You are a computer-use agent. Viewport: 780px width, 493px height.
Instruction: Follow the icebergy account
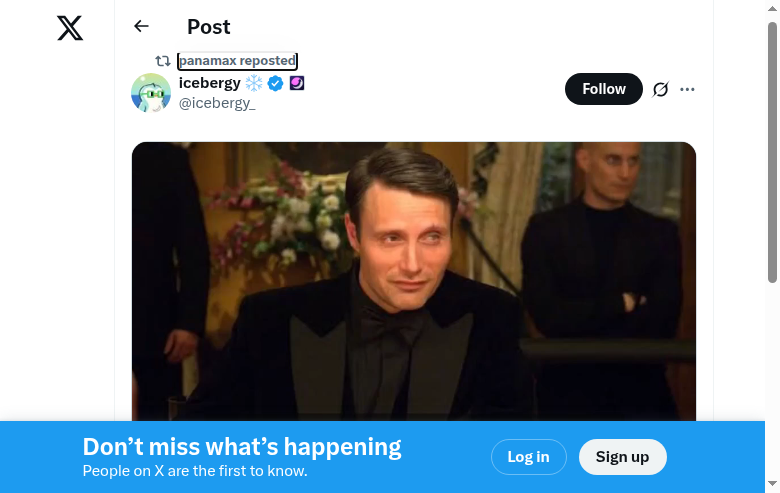coord(604,89)
